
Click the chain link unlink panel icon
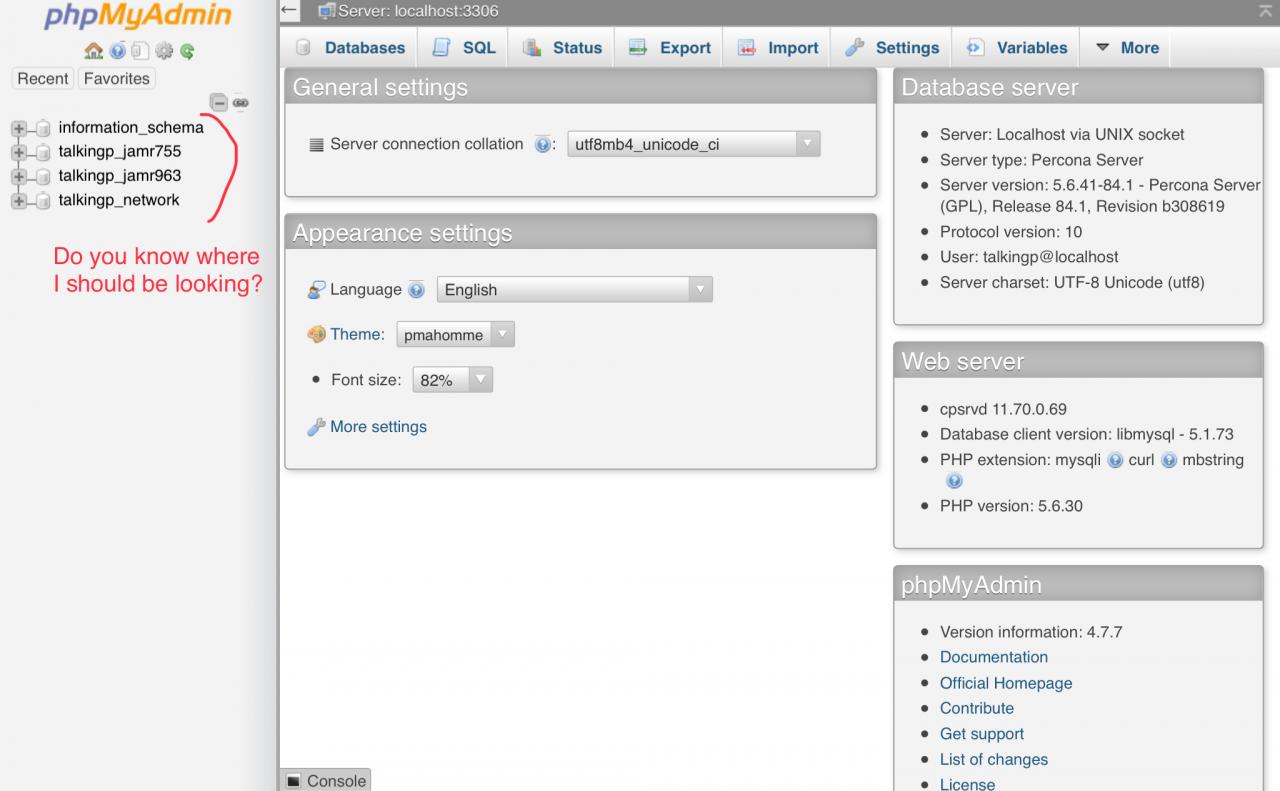pyautogui.click(x=240, y=102)
